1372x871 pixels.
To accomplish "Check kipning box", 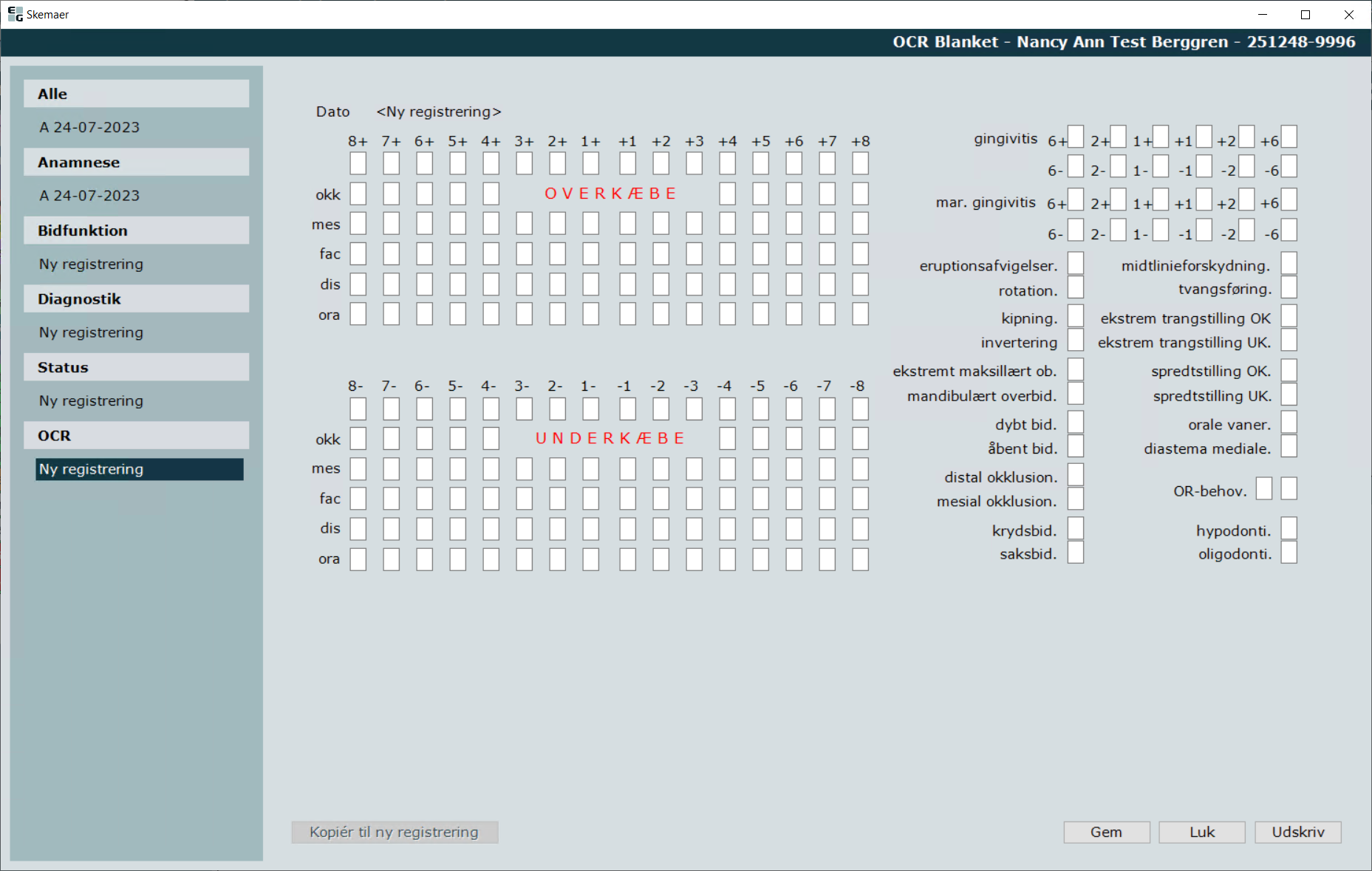I will point(1076,315).
